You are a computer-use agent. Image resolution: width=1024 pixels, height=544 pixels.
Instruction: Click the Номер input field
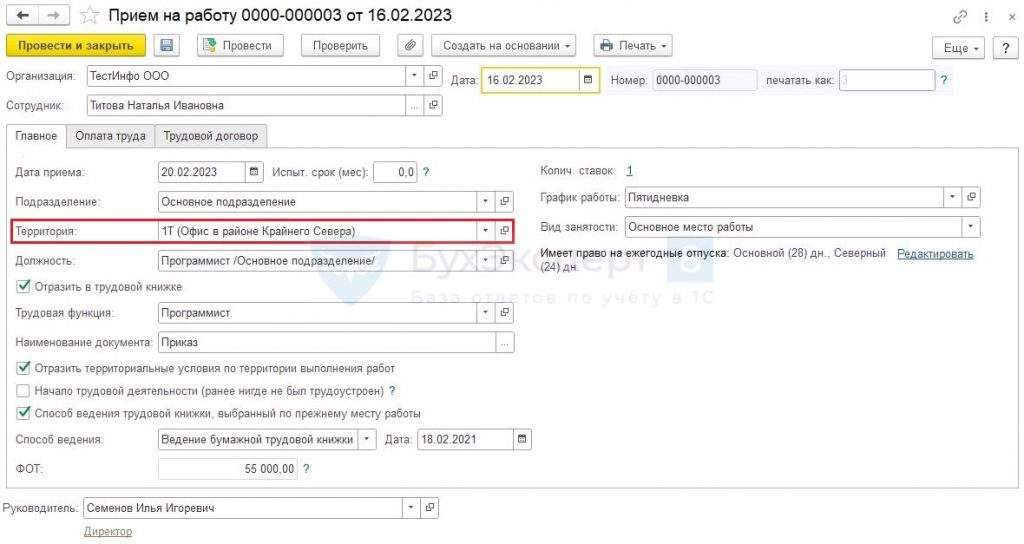(x=705, y=80)
